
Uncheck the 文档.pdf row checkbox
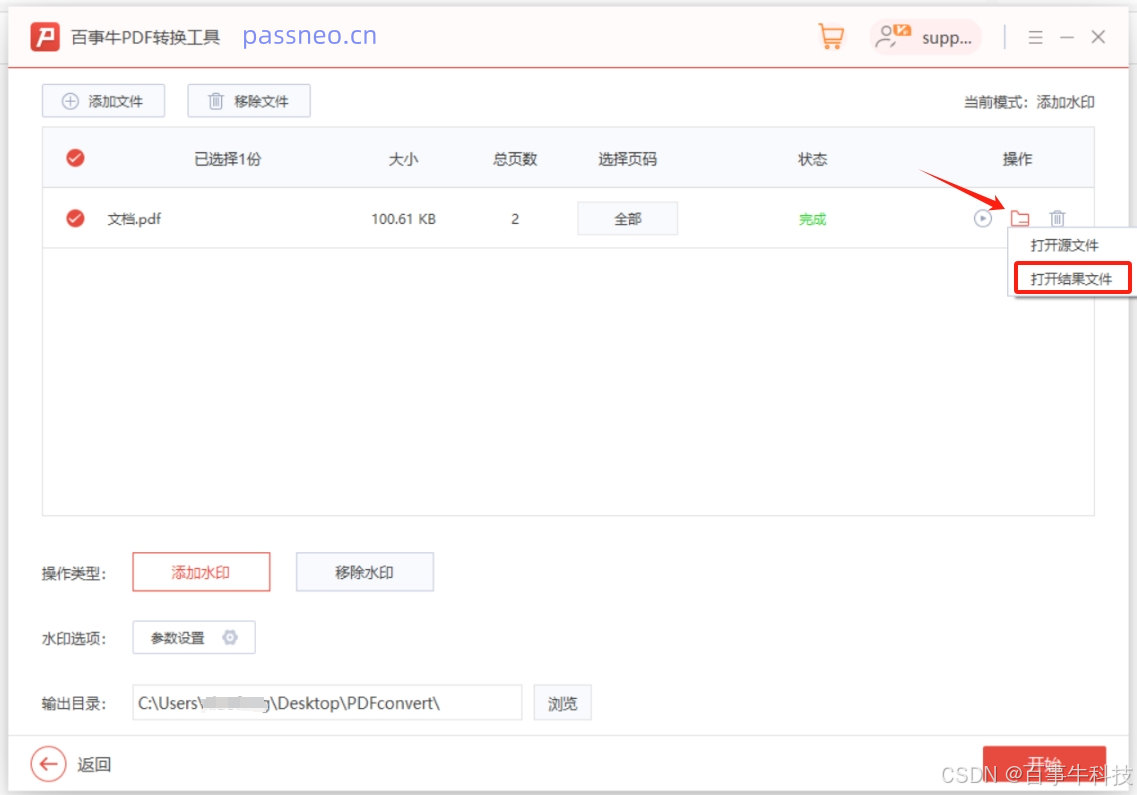tap(75, 218)
